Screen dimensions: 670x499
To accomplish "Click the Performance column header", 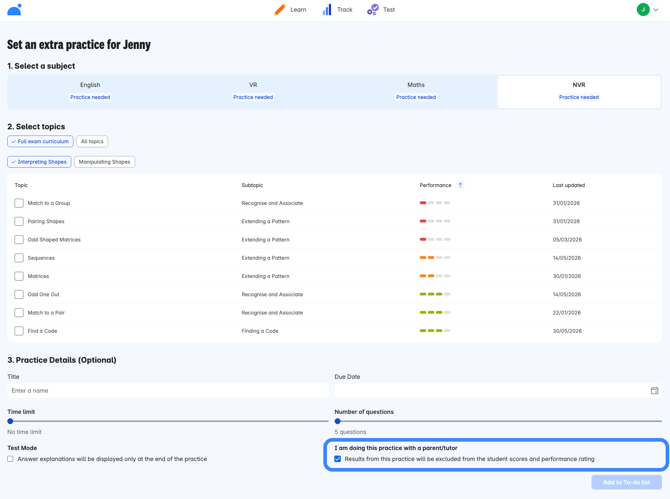I will click(x=435, y=185).
